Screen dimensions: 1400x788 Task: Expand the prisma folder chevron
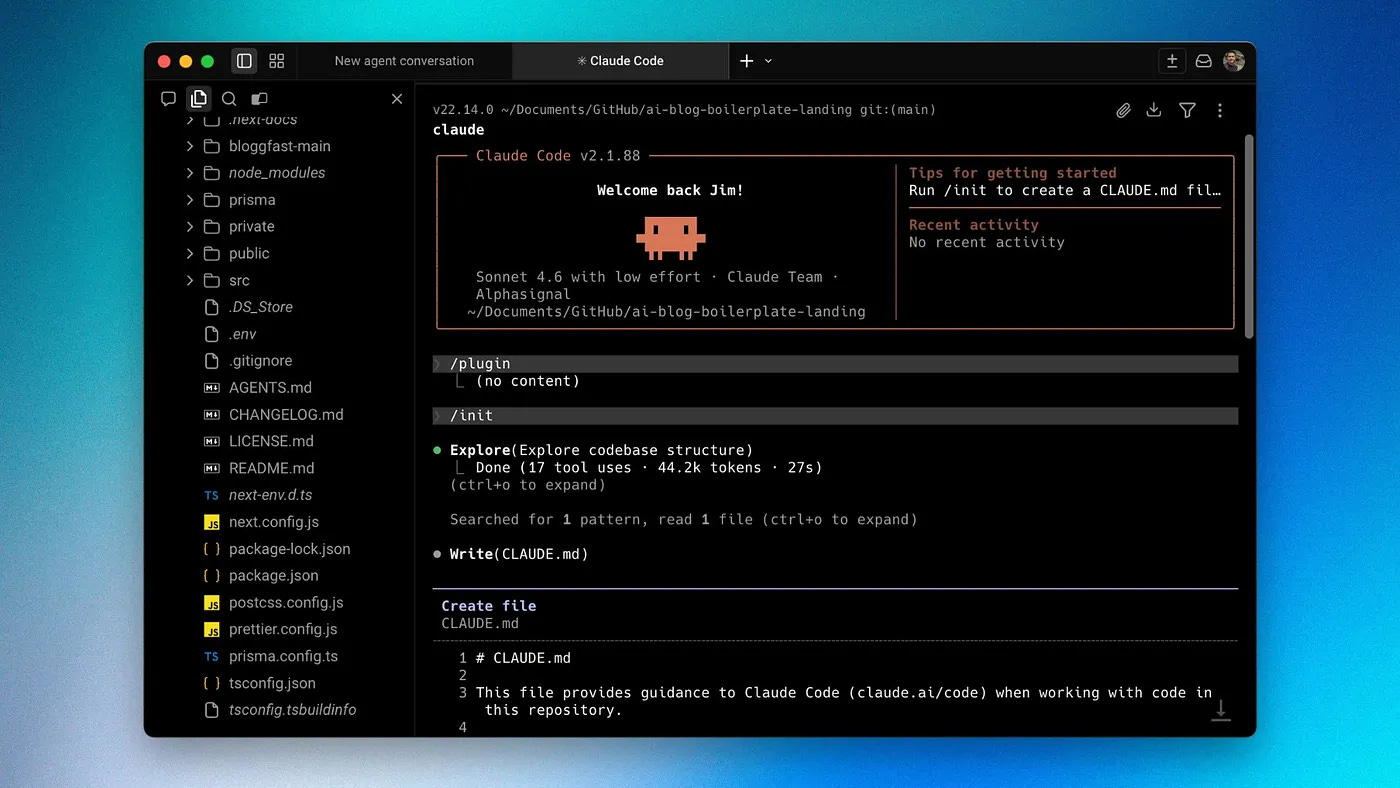pyautogui.click(x=190, y=200)
